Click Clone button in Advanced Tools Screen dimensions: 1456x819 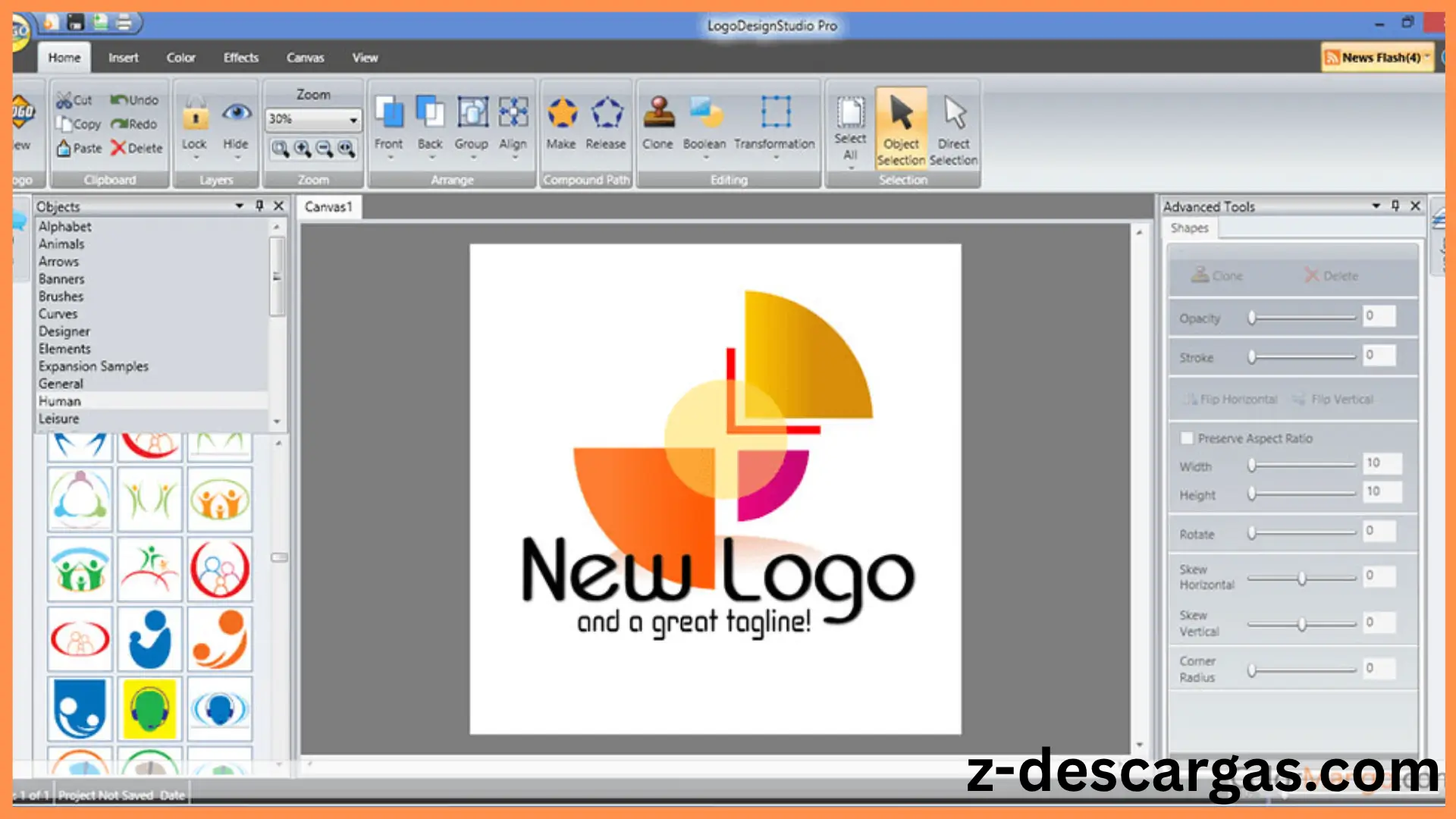[x=1216, y=275]
